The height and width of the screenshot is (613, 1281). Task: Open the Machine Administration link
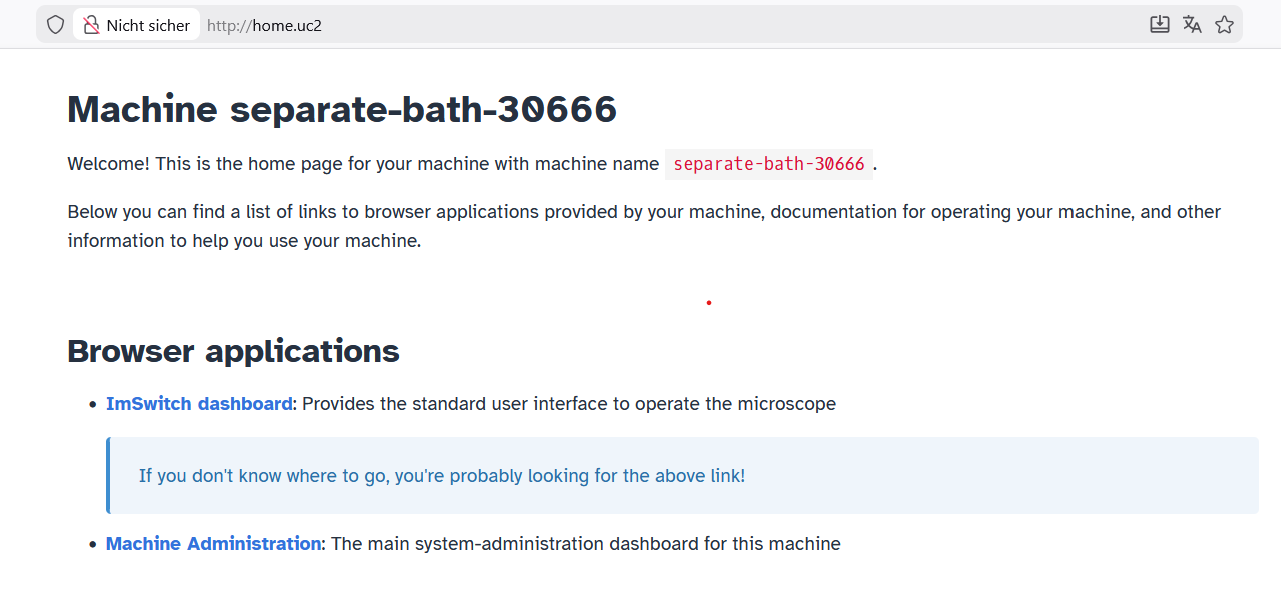(x=213, y=543)
